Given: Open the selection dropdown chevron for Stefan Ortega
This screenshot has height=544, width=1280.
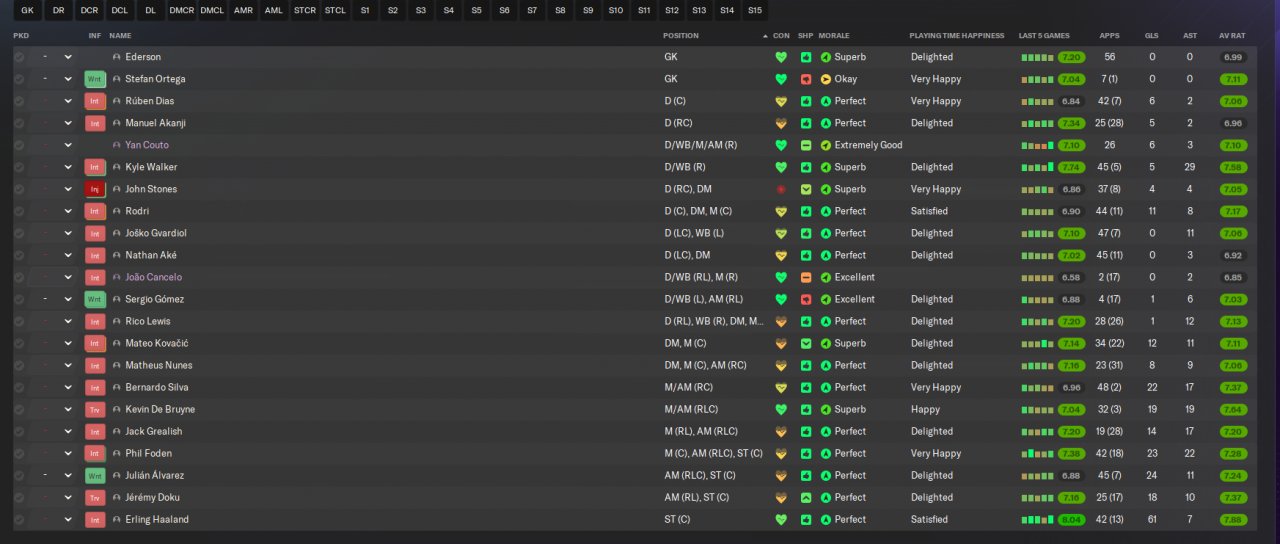Looking at the screenshot, I should (x=68, y=79).
